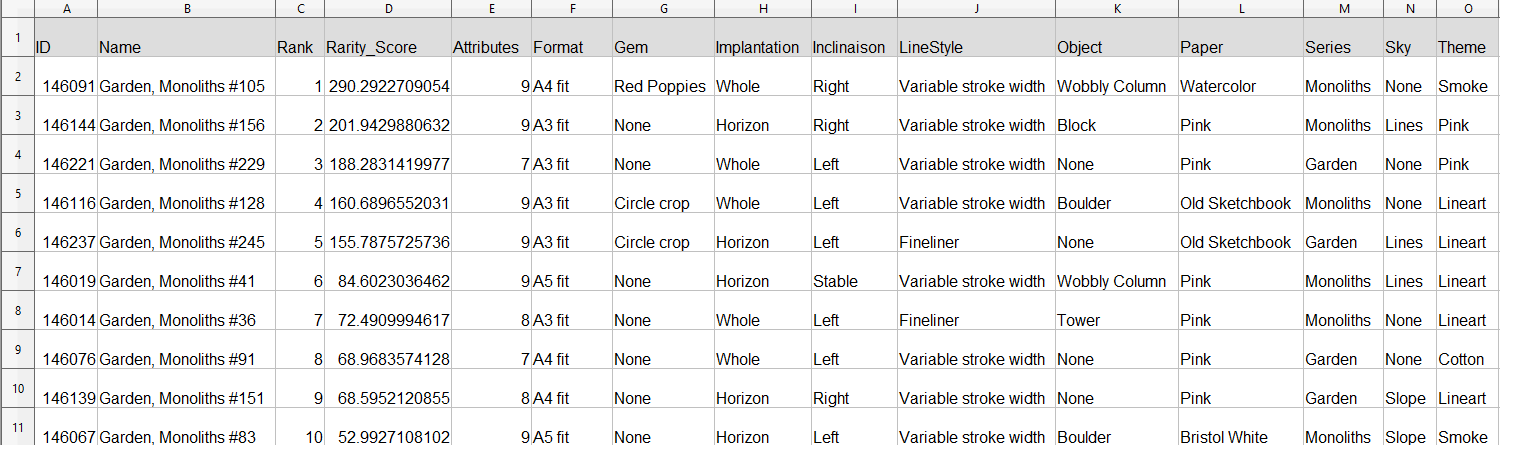Click the 'Cotton' theme cell

point(1466,359)
